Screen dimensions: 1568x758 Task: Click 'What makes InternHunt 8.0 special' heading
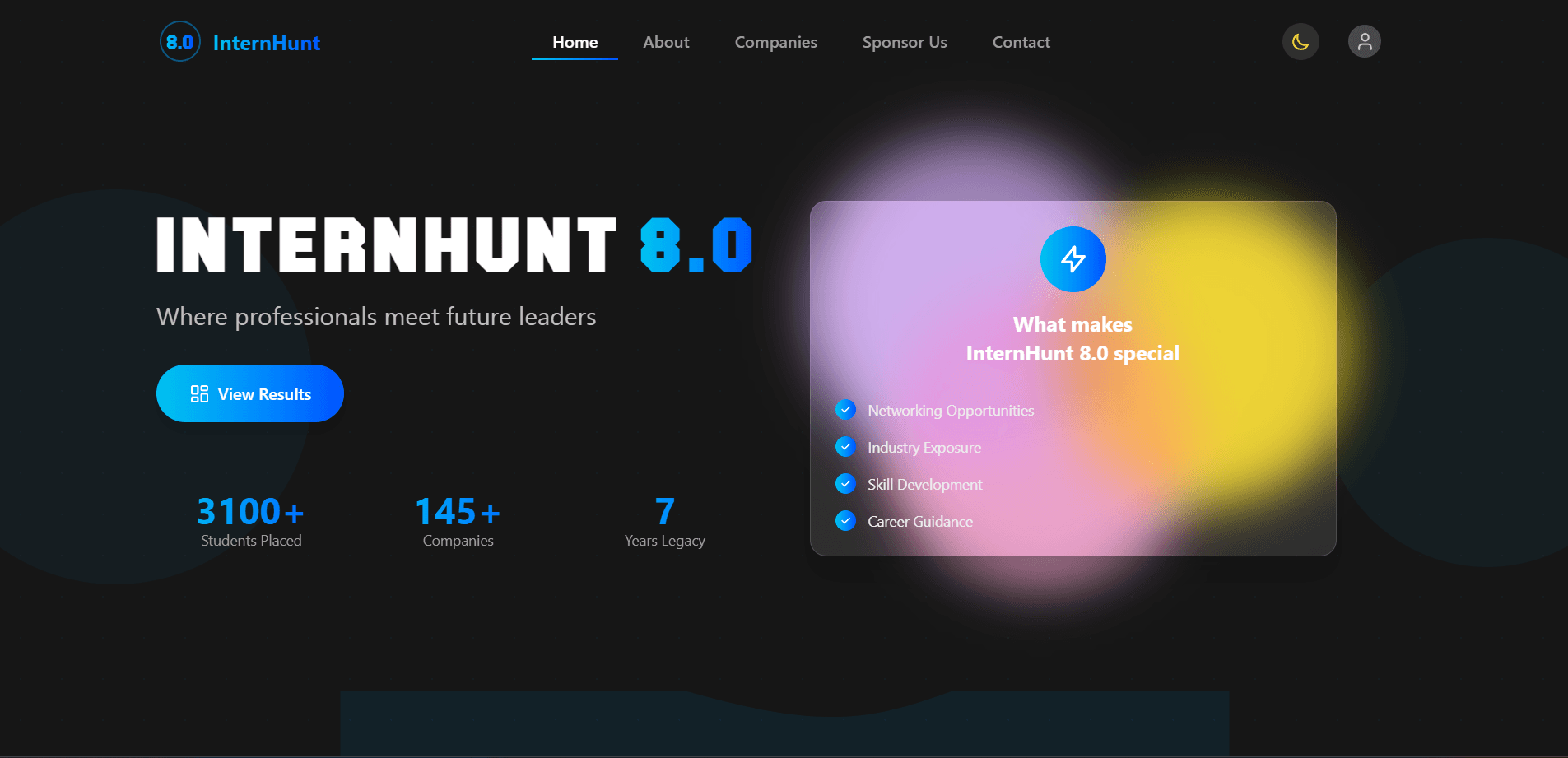pos(1072,339)
